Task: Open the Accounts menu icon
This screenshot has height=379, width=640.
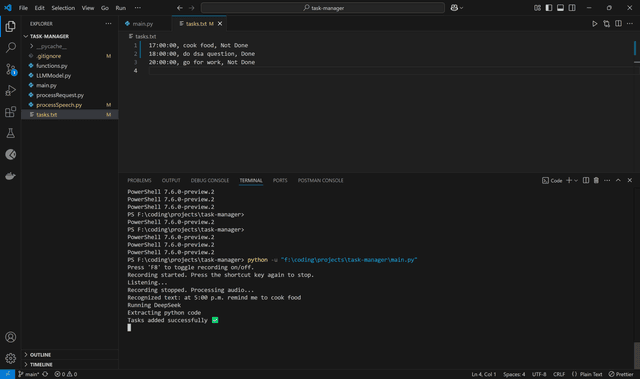Action: pos(11,337)
